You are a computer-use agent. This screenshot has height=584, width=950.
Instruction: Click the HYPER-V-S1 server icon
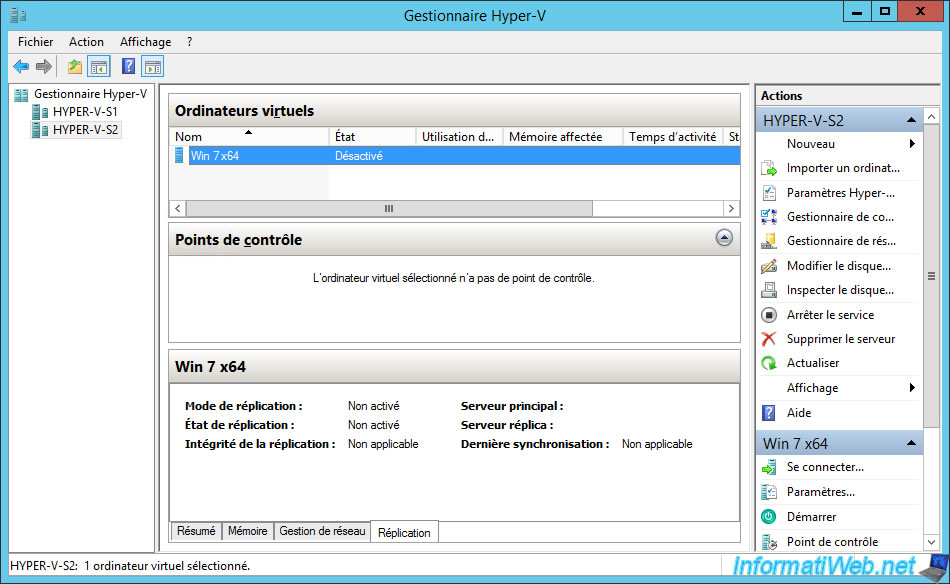click(x=40, y=112)
